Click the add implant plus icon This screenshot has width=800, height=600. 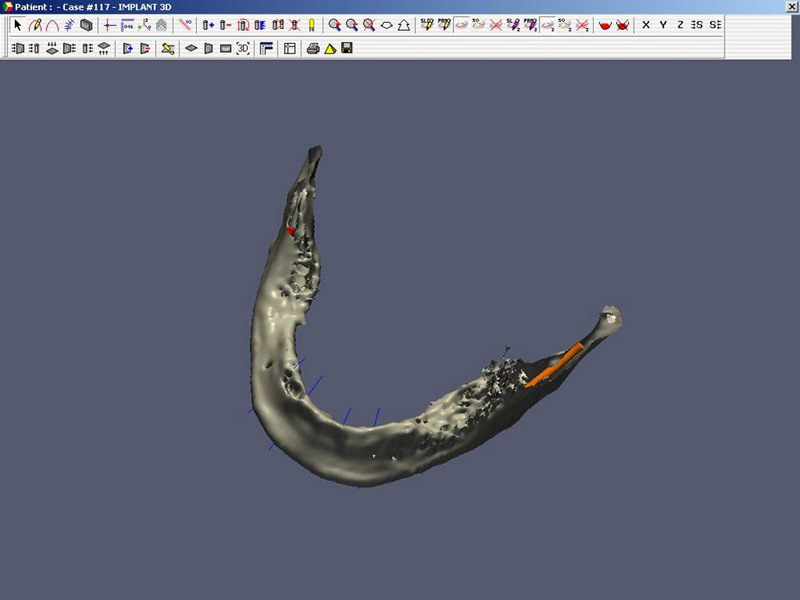click(209, 24)
